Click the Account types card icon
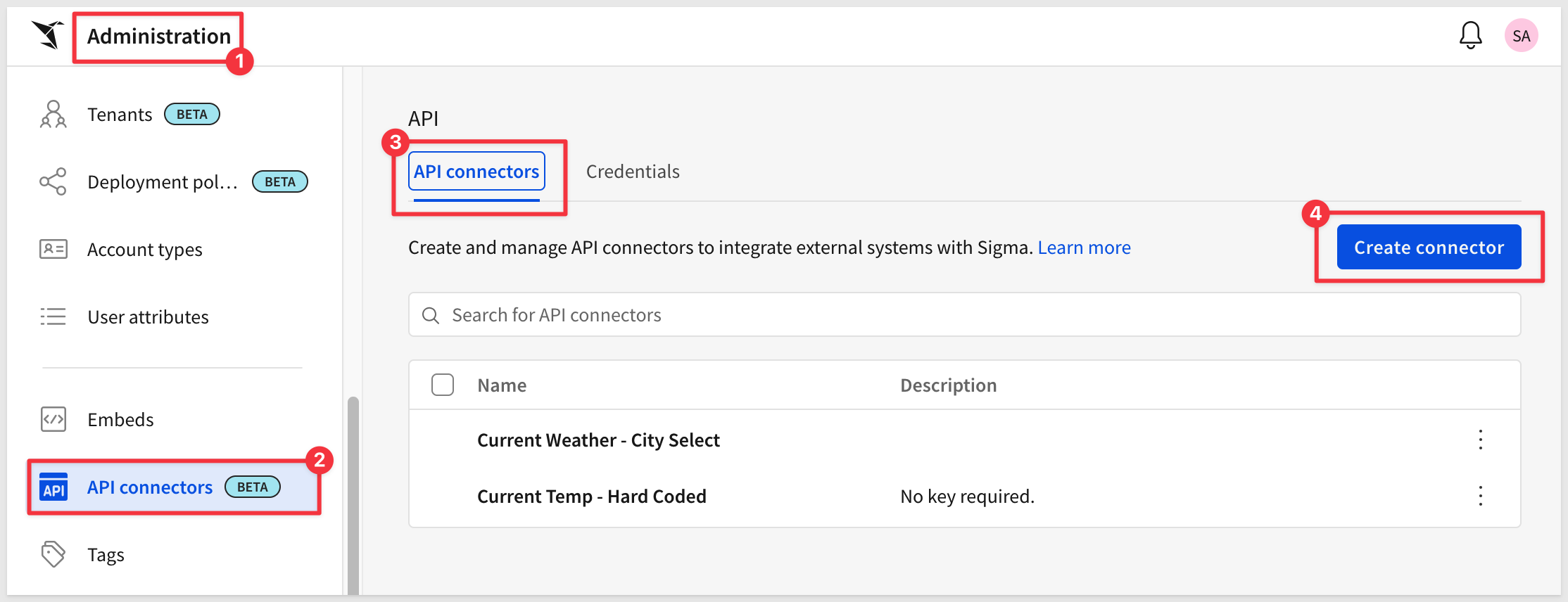The width and height of the screenshot is (1568, 602). [x=53, y=250]
